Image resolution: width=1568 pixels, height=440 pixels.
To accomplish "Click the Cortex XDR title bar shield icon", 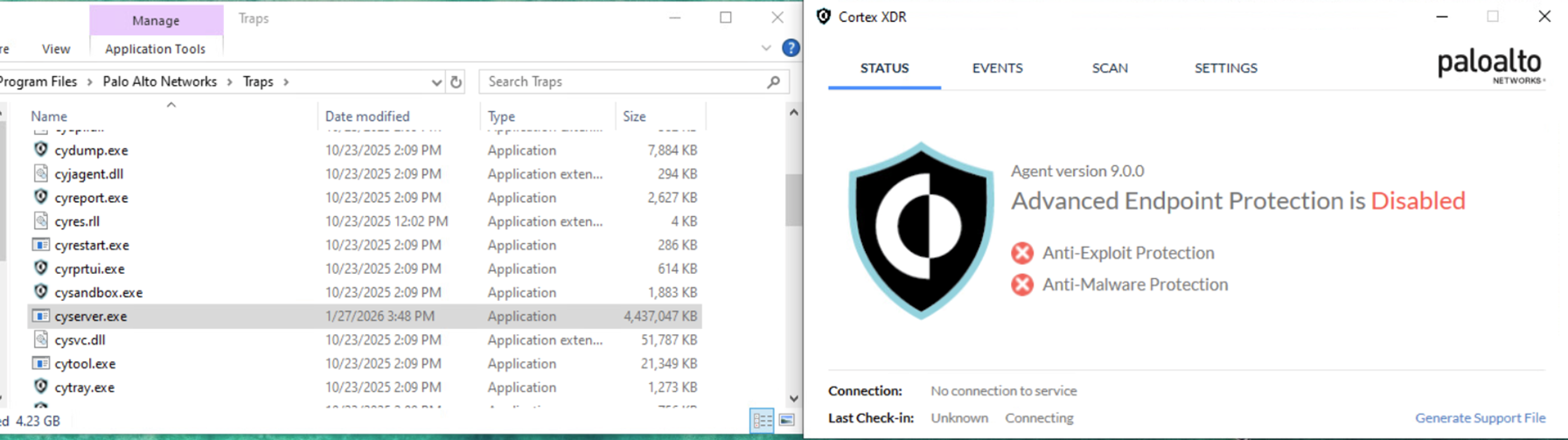I will click(x=824, y=17).
